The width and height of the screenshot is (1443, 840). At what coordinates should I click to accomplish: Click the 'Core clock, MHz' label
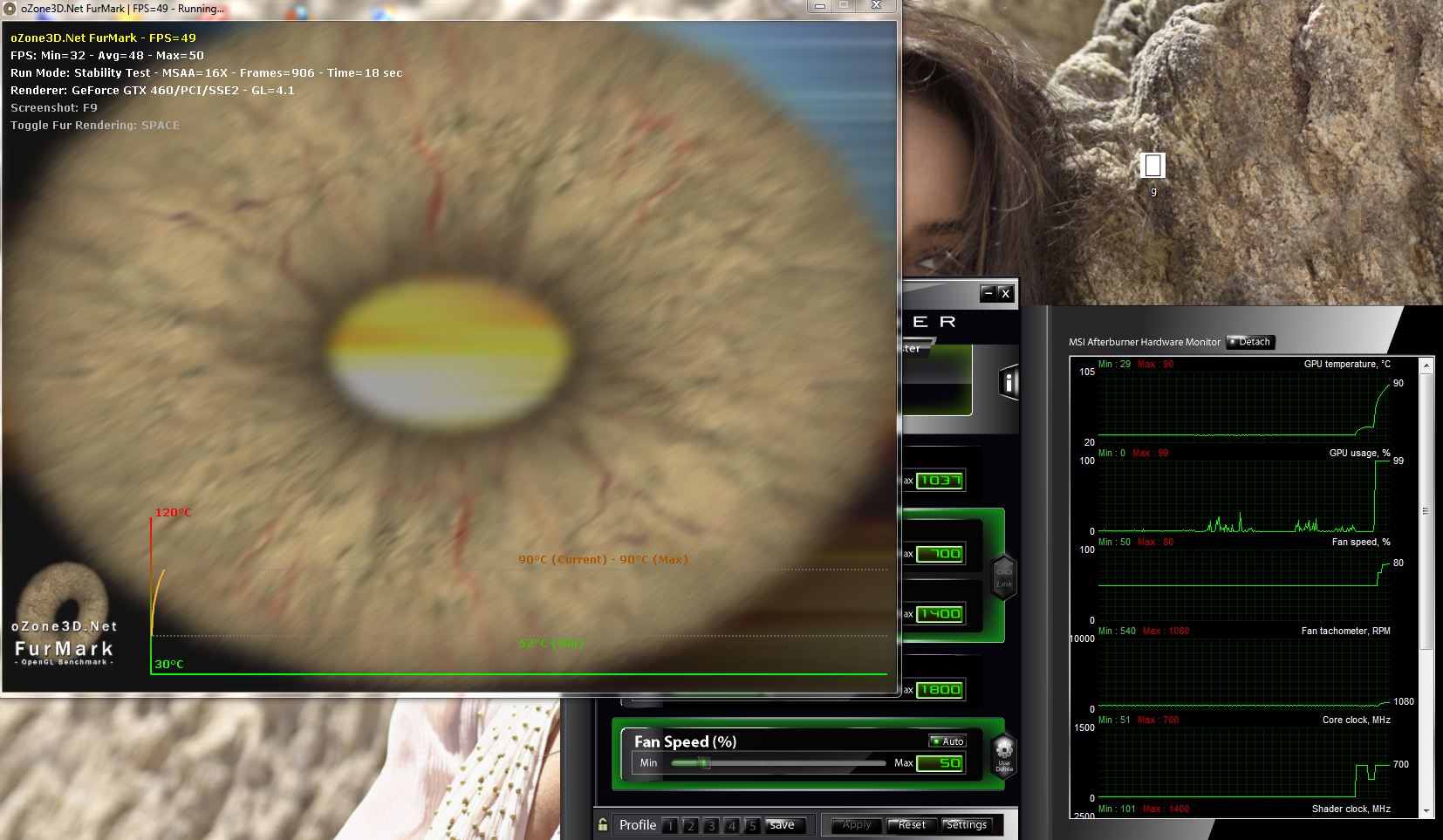[1356, 720]
